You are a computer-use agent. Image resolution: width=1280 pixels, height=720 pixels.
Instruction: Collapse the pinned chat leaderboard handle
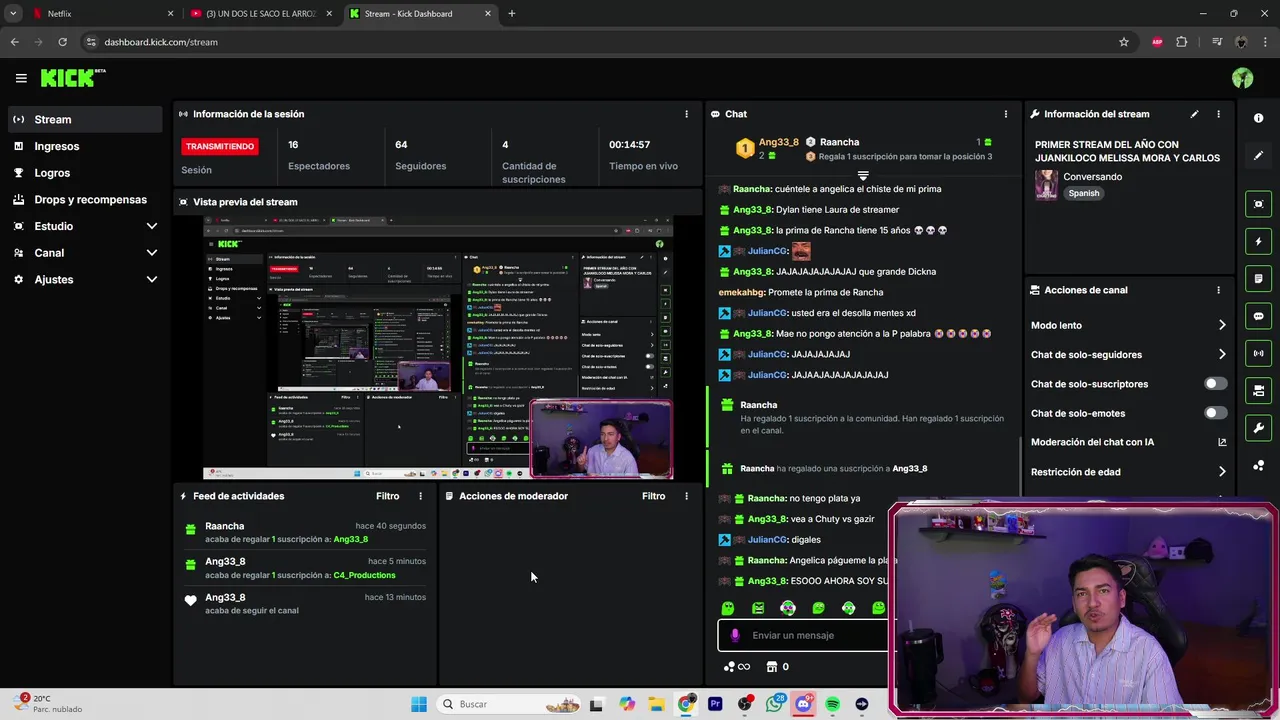863,176
